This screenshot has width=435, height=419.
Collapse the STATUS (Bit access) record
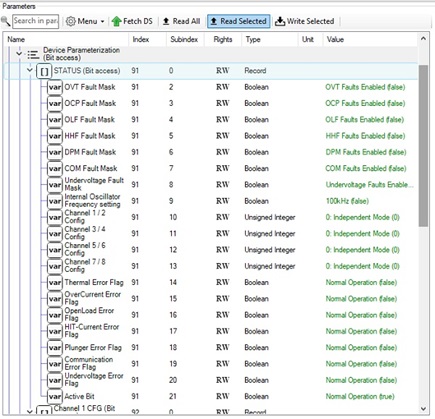pyautogui.click(x=30, y=70)
